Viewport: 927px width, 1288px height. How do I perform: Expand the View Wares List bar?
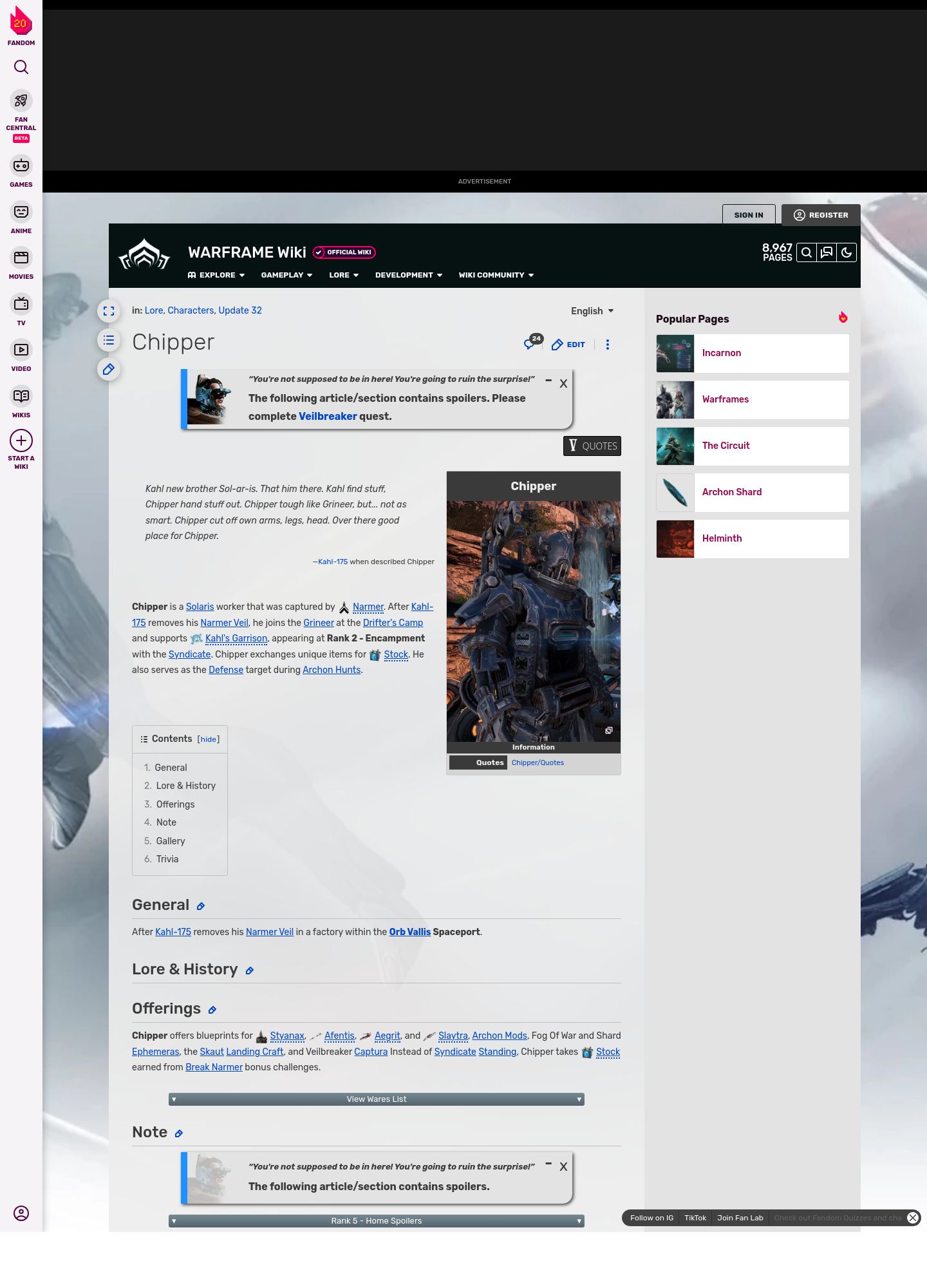point(377,1099)
